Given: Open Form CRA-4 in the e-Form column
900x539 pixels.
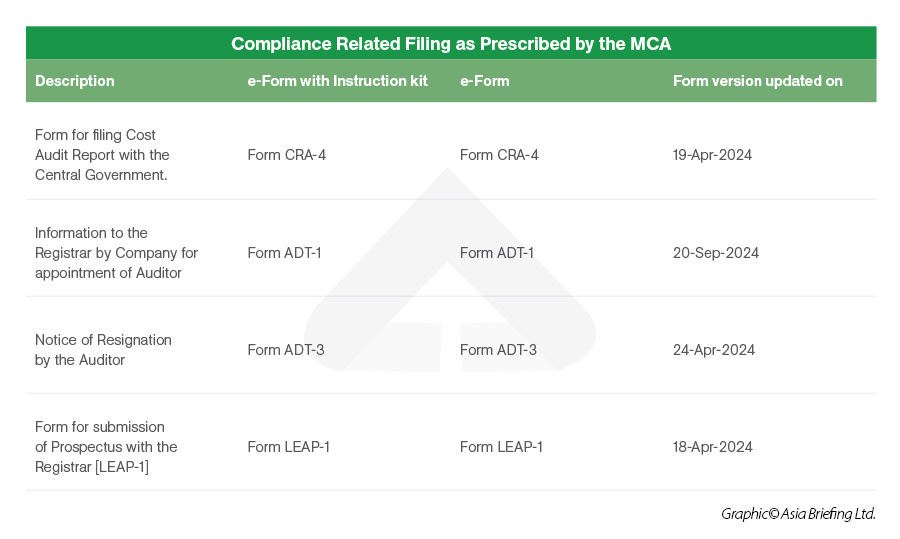Looking at the screenshot, I should point(499,155).
